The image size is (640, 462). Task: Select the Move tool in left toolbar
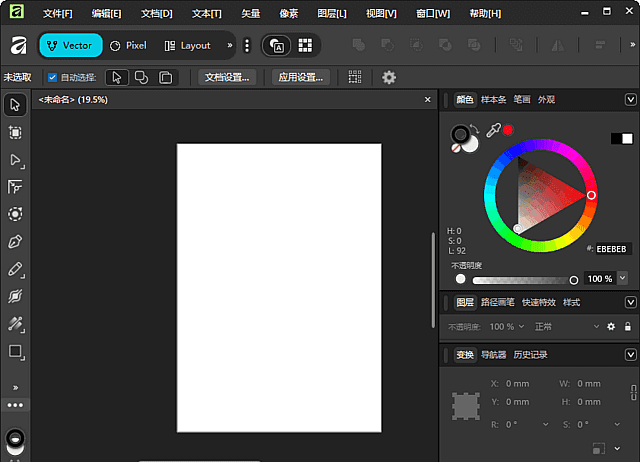(15, 105)
